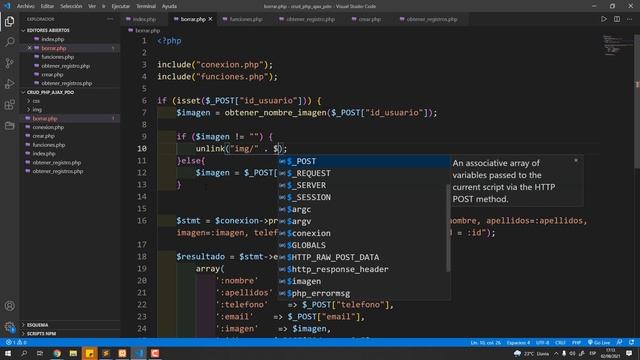The width and height of the screenshot is (640, 360).
Task: Close the borrar.php editor tab
Action: pos(211,19)
